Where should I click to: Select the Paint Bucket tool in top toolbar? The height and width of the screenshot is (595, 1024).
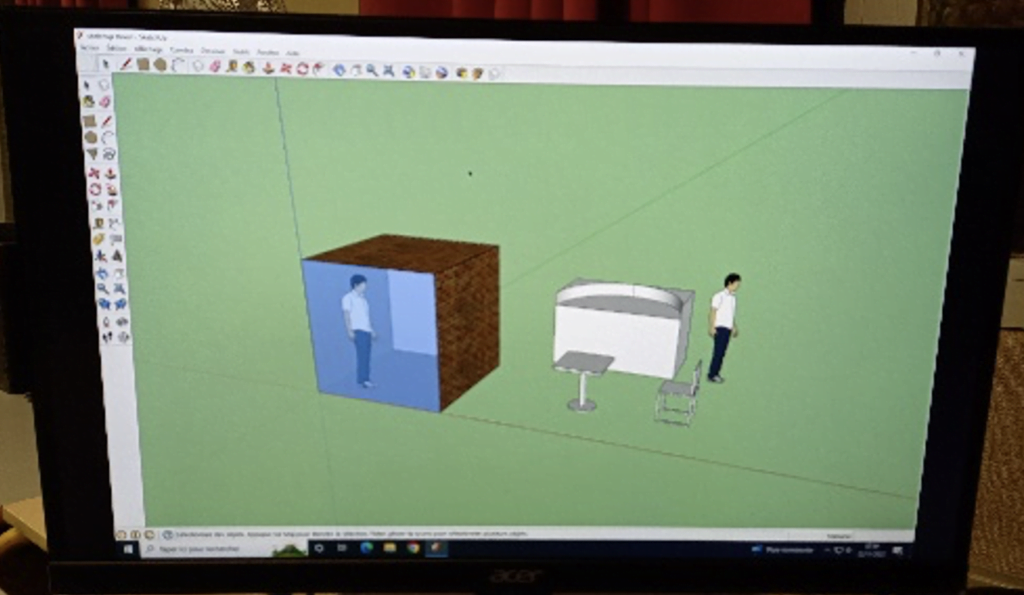248,67
